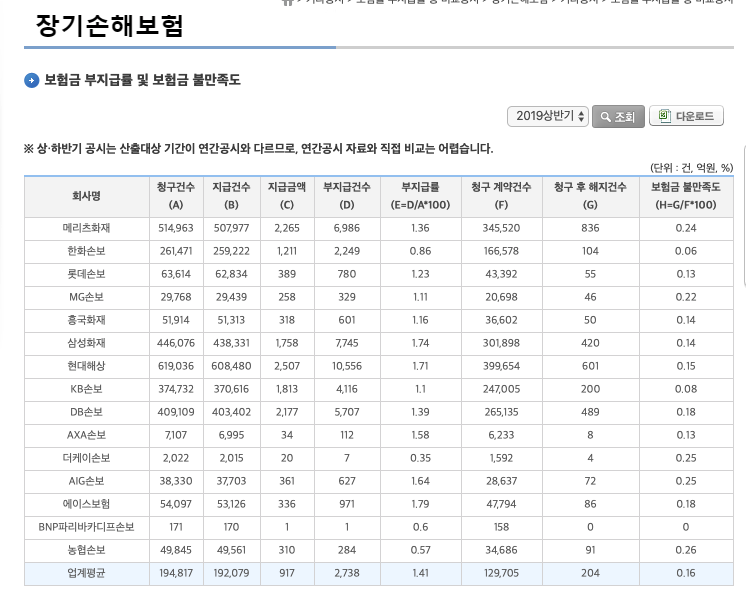Click the blue arrow icon beside 보험금 부지급률
Viewport: 746px width, 597px height.
(31, 80)
